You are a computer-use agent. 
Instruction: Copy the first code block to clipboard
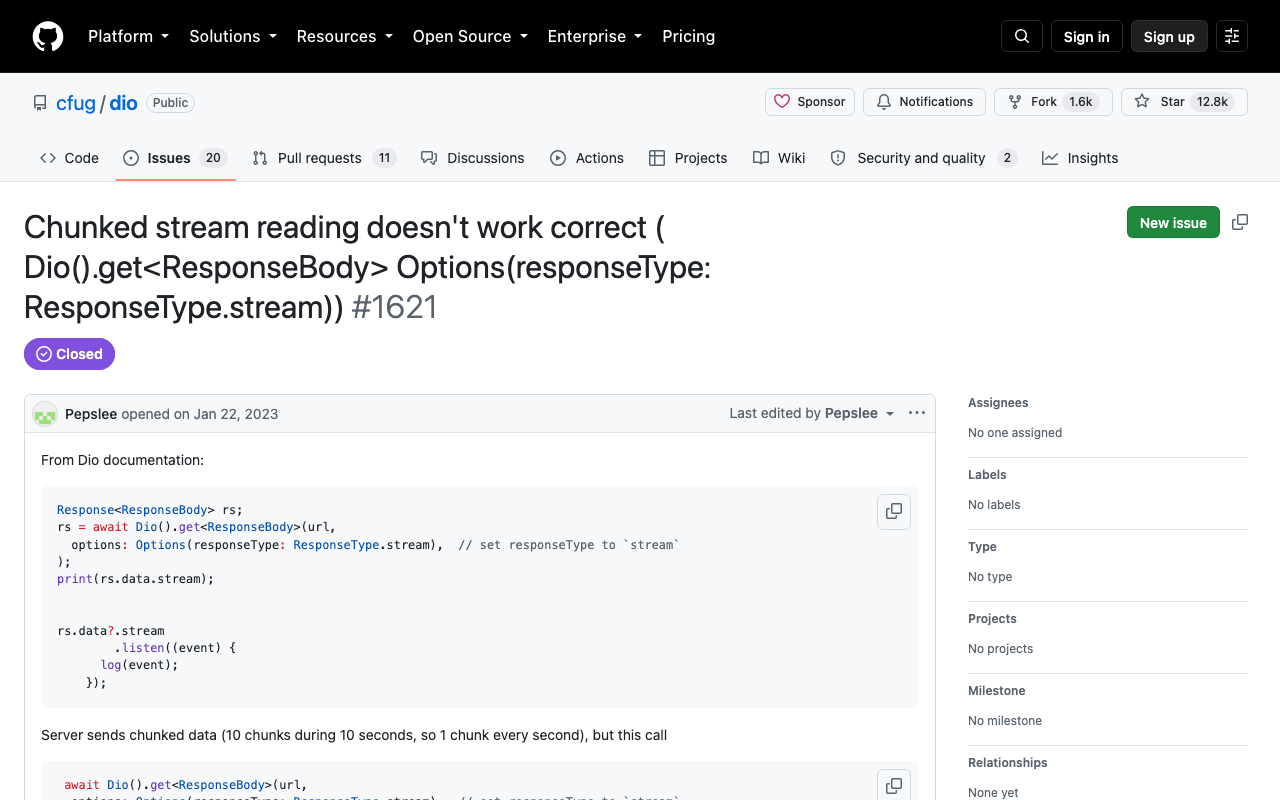(x=894, y=511)
